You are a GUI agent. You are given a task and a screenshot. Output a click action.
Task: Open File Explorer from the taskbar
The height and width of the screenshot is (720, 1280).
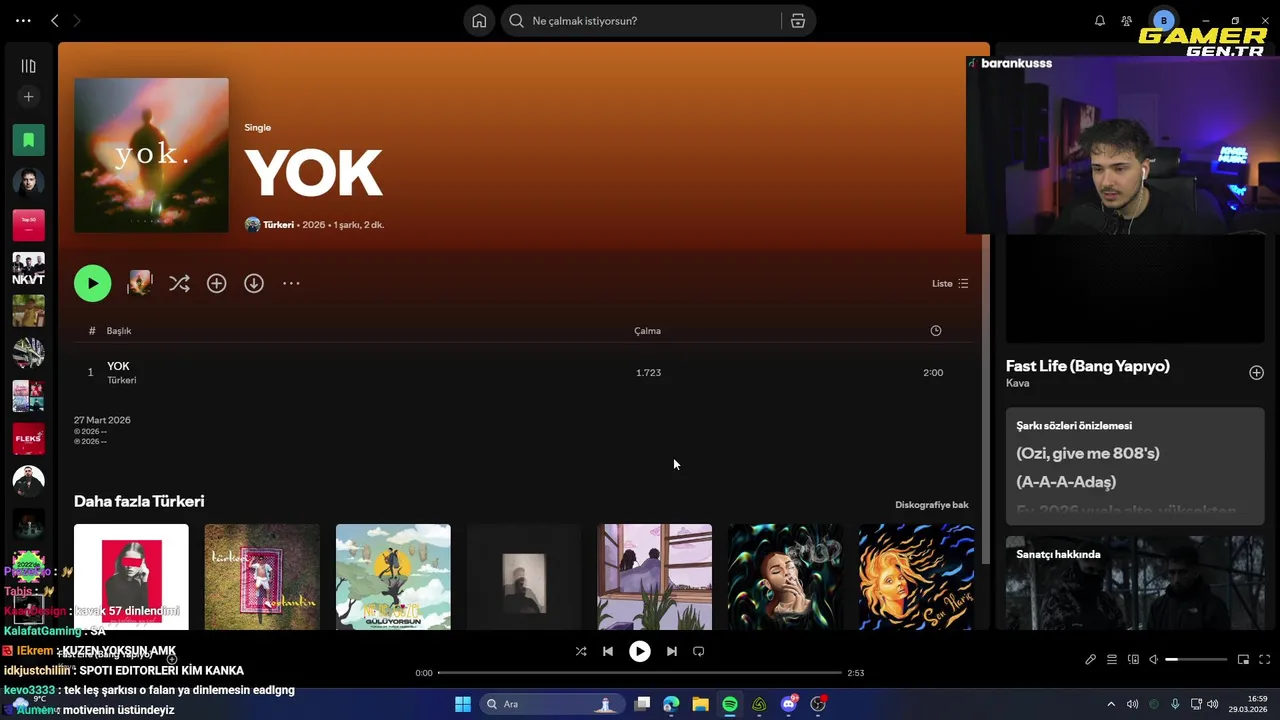(x=700, y=704)
